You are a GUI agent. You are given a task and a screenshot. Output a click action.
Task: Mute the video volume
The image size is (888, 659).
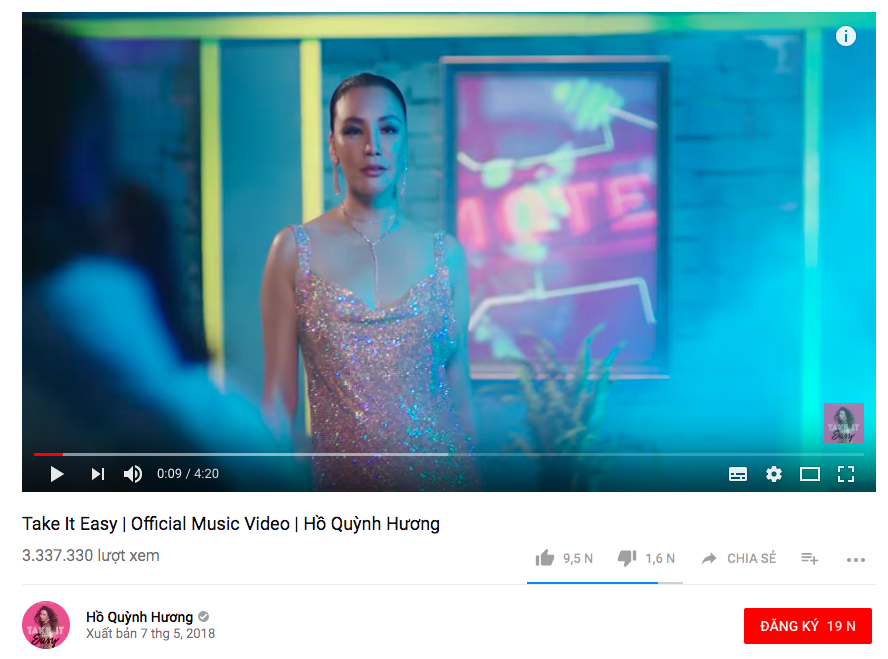(x=133, y=474)
